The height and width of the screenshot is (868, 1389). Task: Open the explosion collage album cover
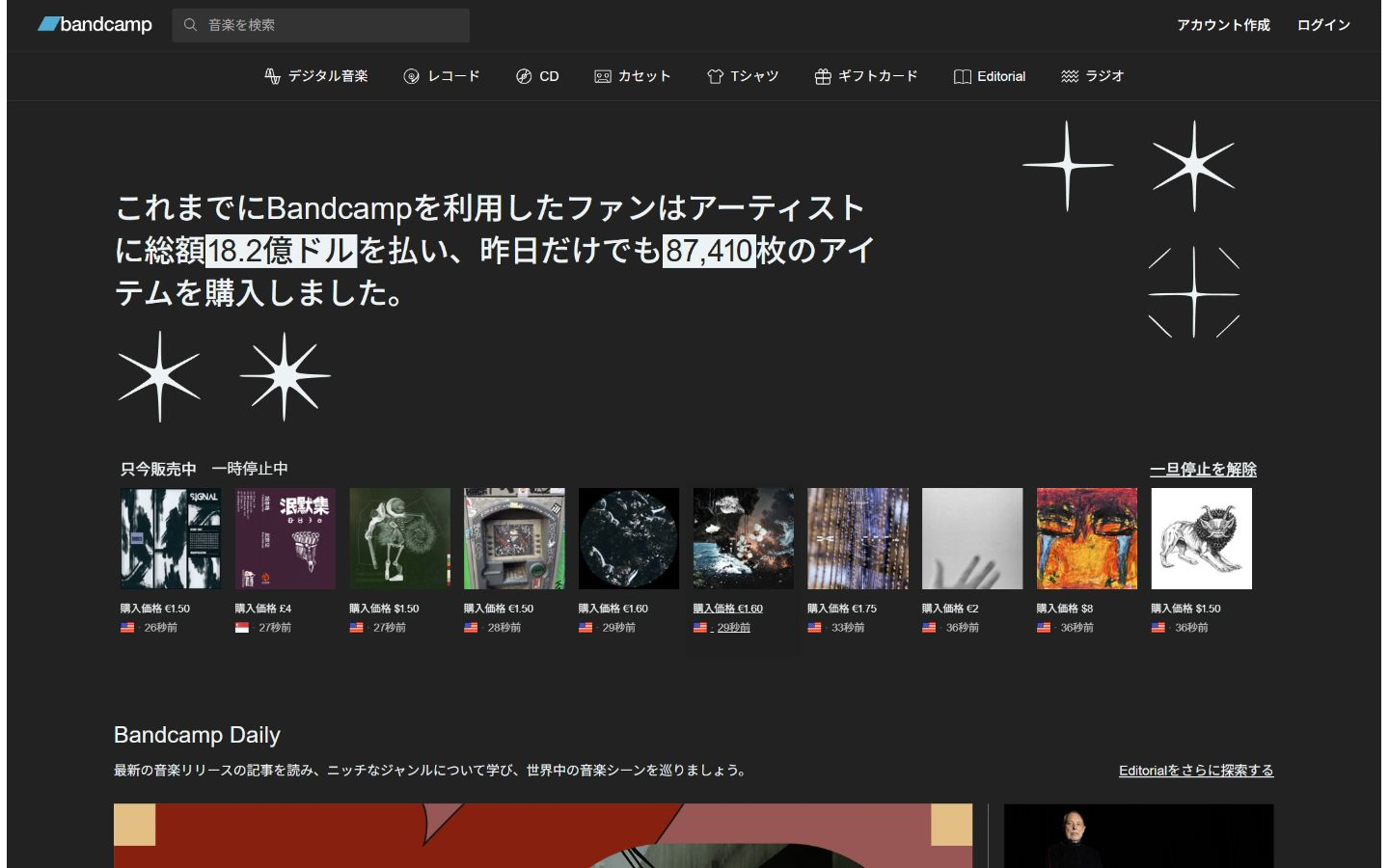744,538
